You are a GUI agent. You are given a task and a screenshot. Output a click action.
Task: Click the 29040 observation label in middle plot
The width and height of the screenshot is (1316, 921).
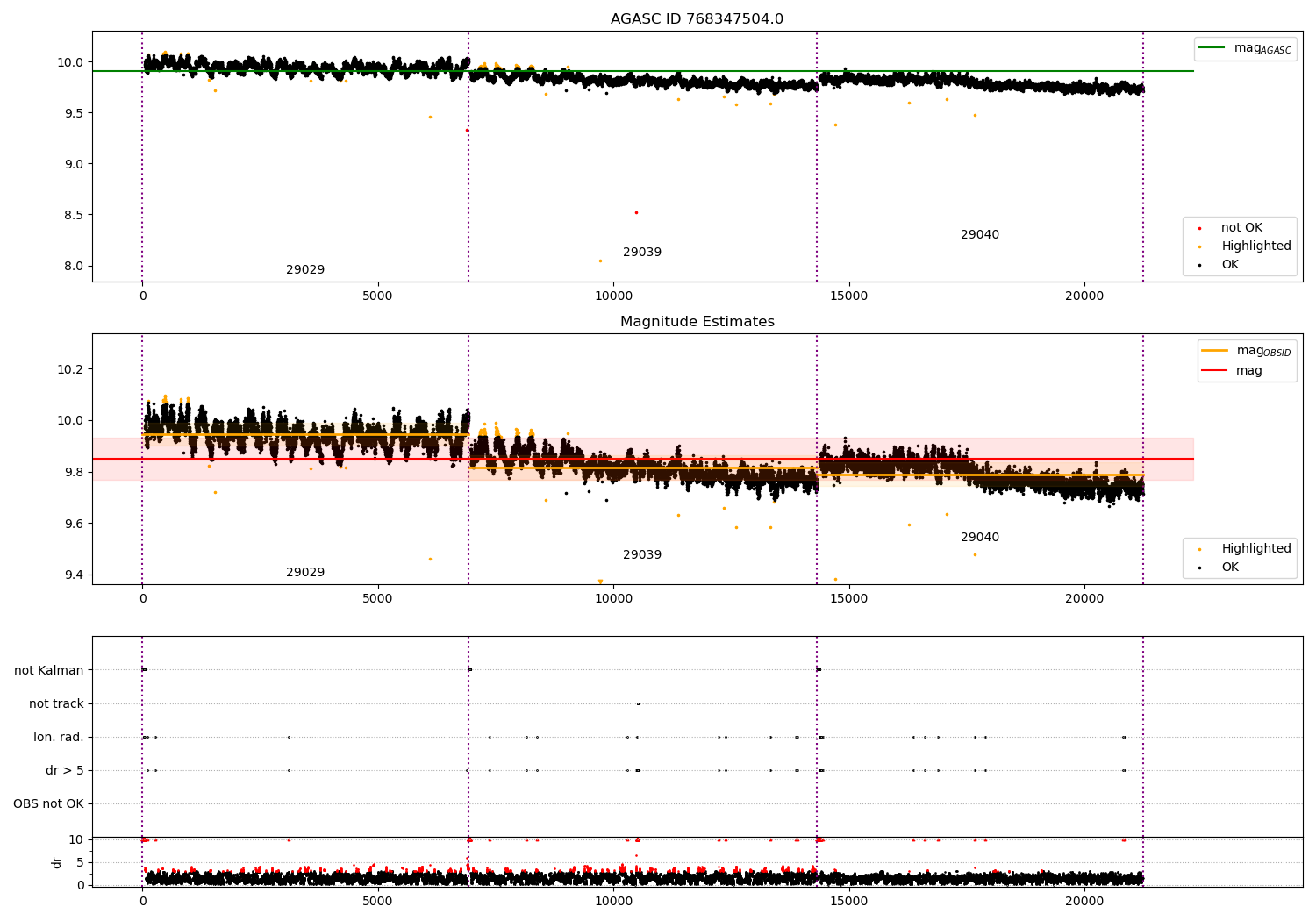coord(979,538)
